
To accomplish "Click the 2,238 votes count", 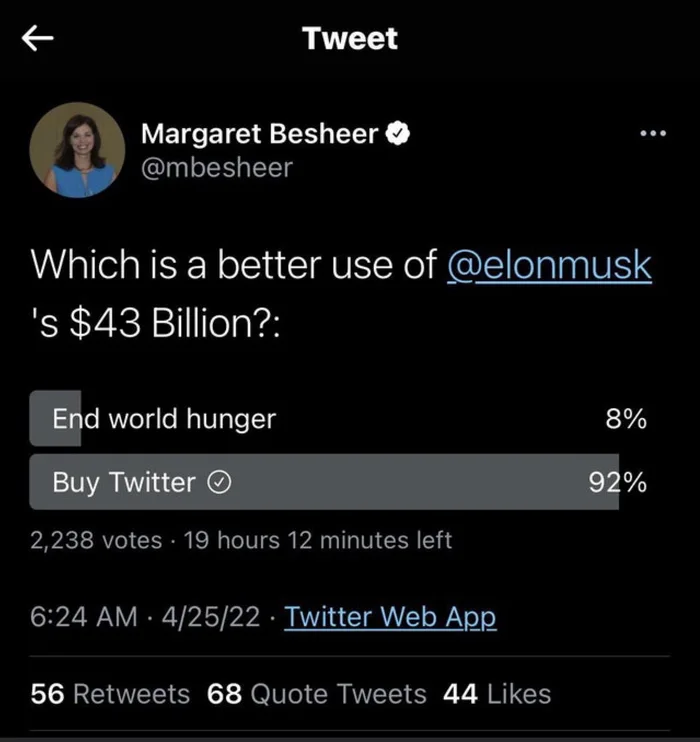I will click(x=96, y=540).
